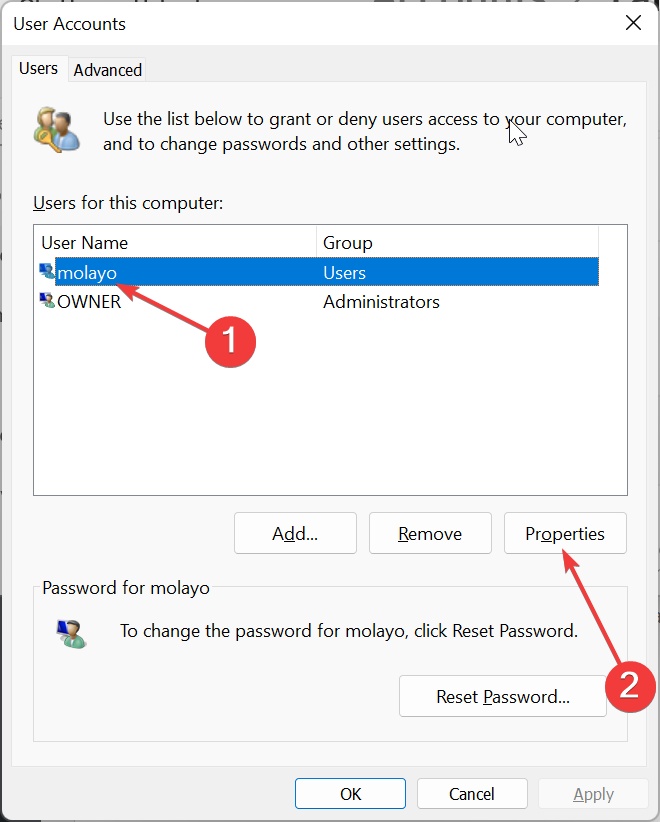Select the Users tab
660x822 pixels.
coord(38,68)
